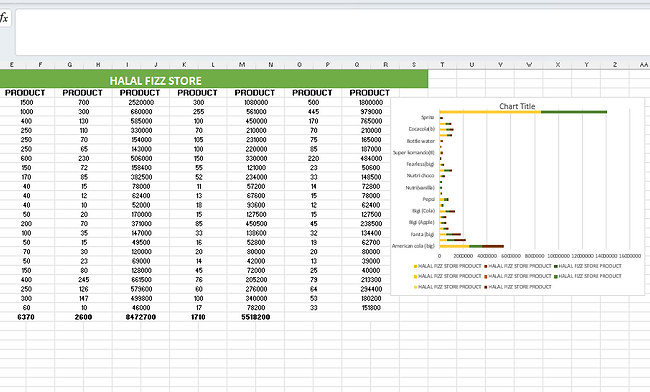This screenshot has height=392, width=650.
Task: Select the total cell 1710
Action: coord(198,317)
